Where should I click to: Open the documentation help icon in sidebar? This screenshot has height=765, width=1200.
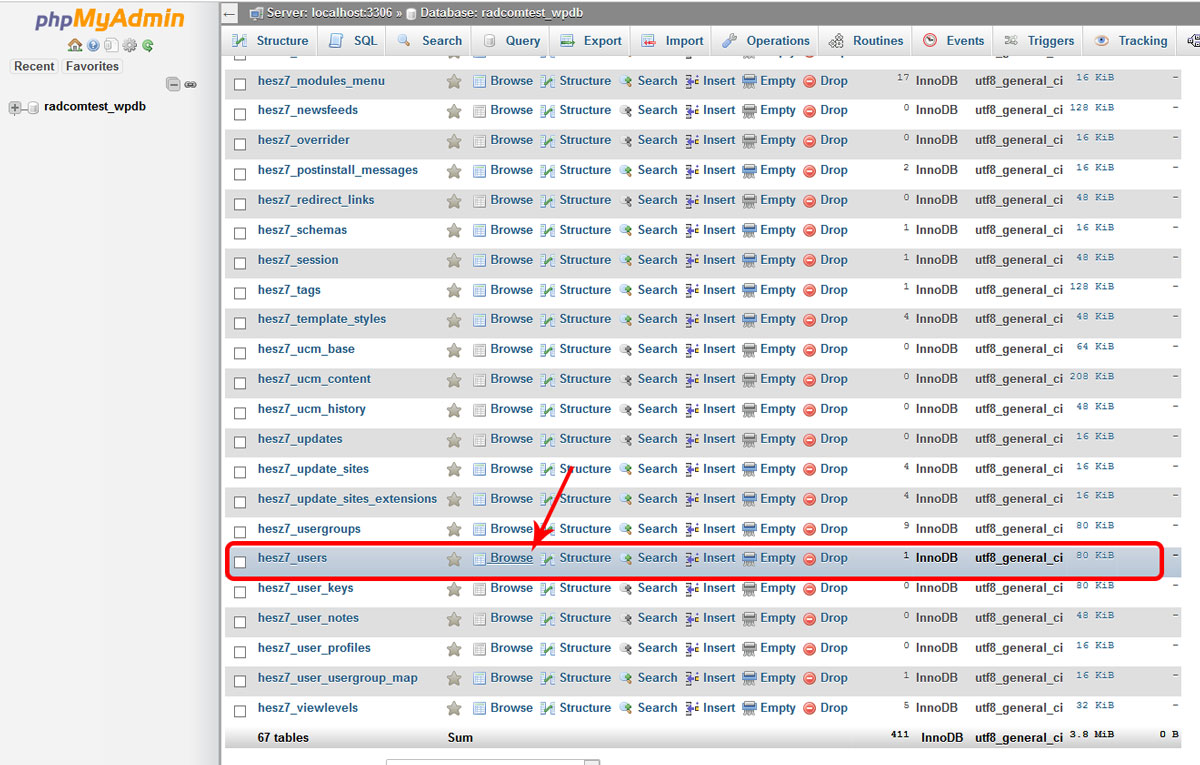click(93, 45)
